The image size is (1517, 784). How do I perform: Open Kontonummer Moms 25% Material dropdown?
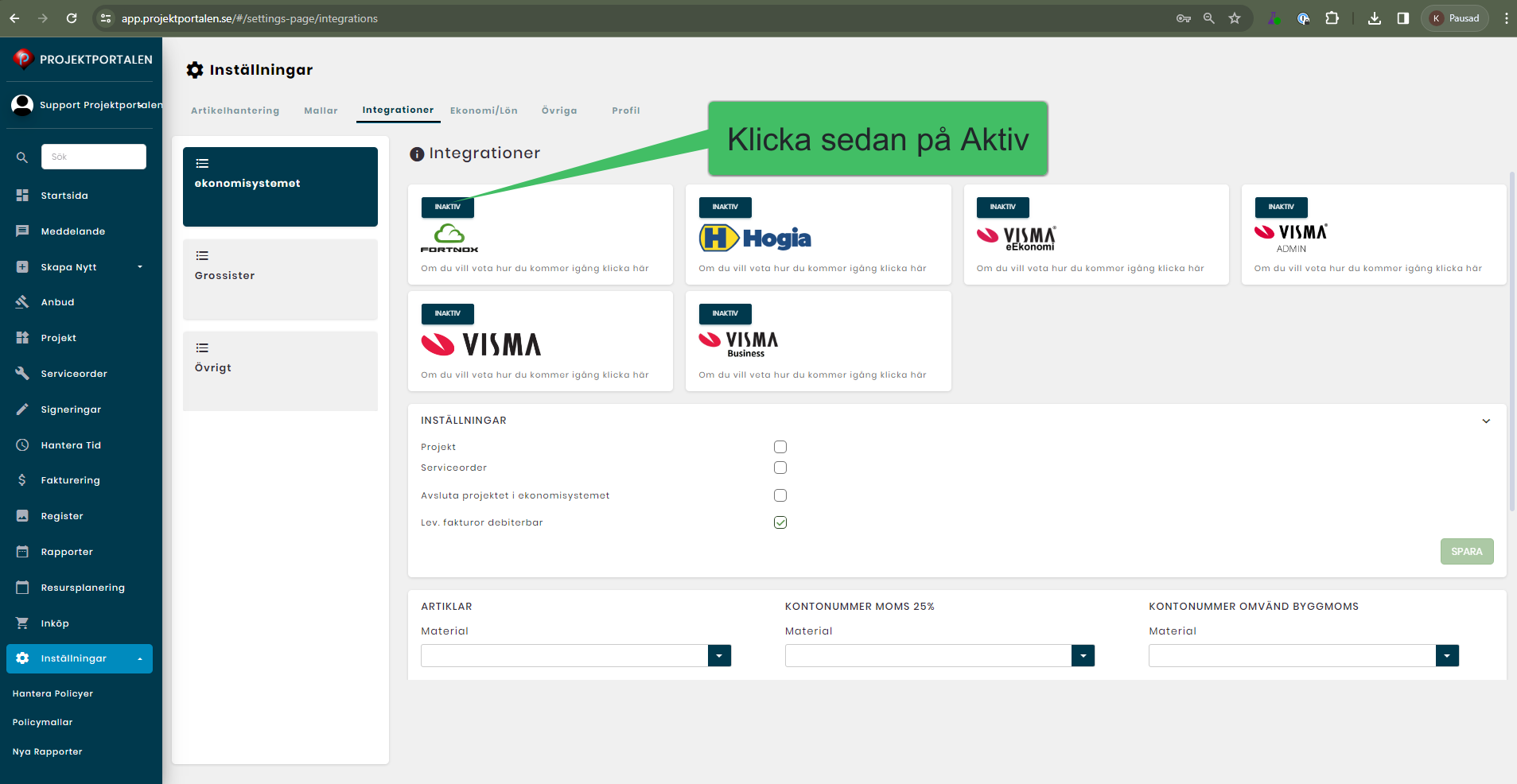tap(1083, 655)
